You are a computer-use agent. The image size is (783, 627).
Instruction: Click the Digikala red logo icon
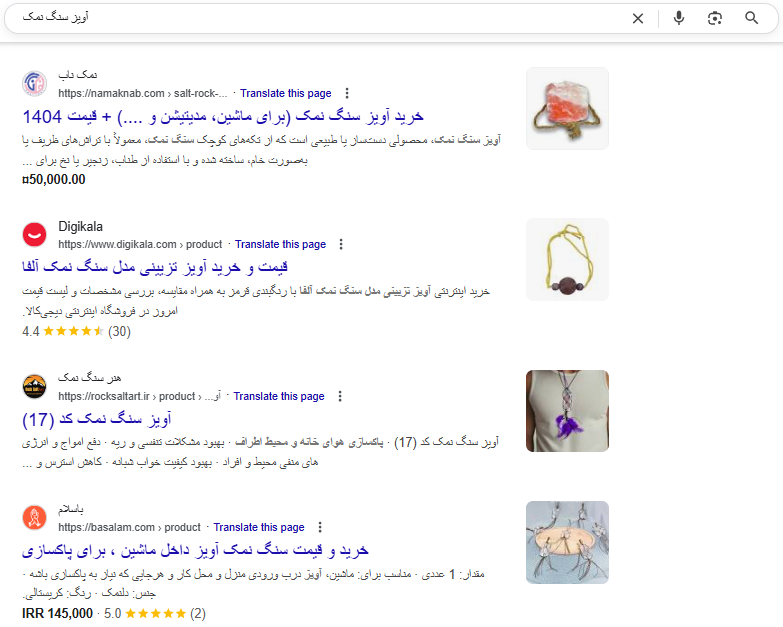(34, 235)
